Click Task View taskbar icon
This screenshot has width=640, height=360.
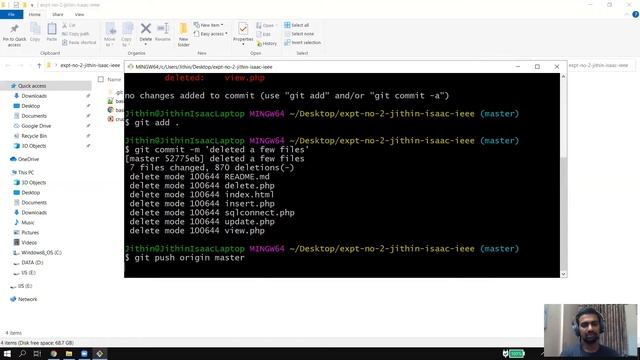point(37,354)
